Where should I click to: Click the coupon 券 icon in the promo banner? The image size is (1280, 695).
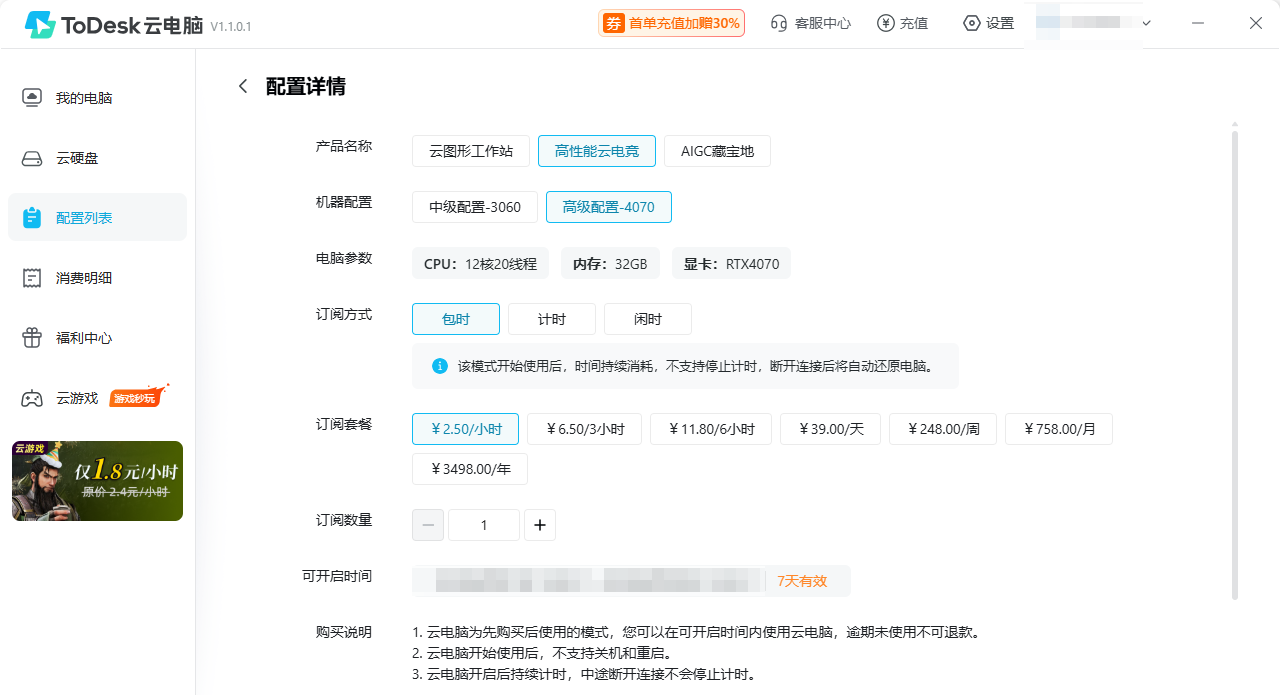(x=614, y=23)
